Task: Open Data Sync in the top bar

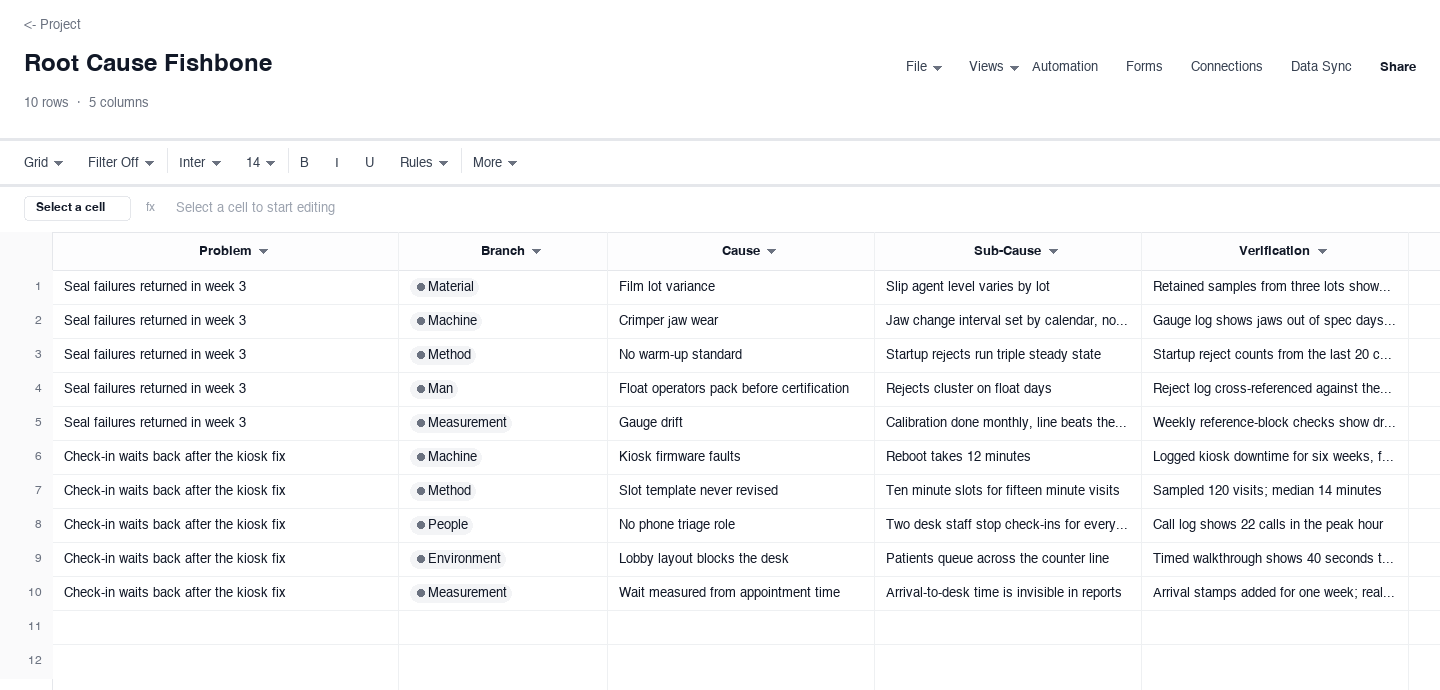Action: (x=1321, y=67)
